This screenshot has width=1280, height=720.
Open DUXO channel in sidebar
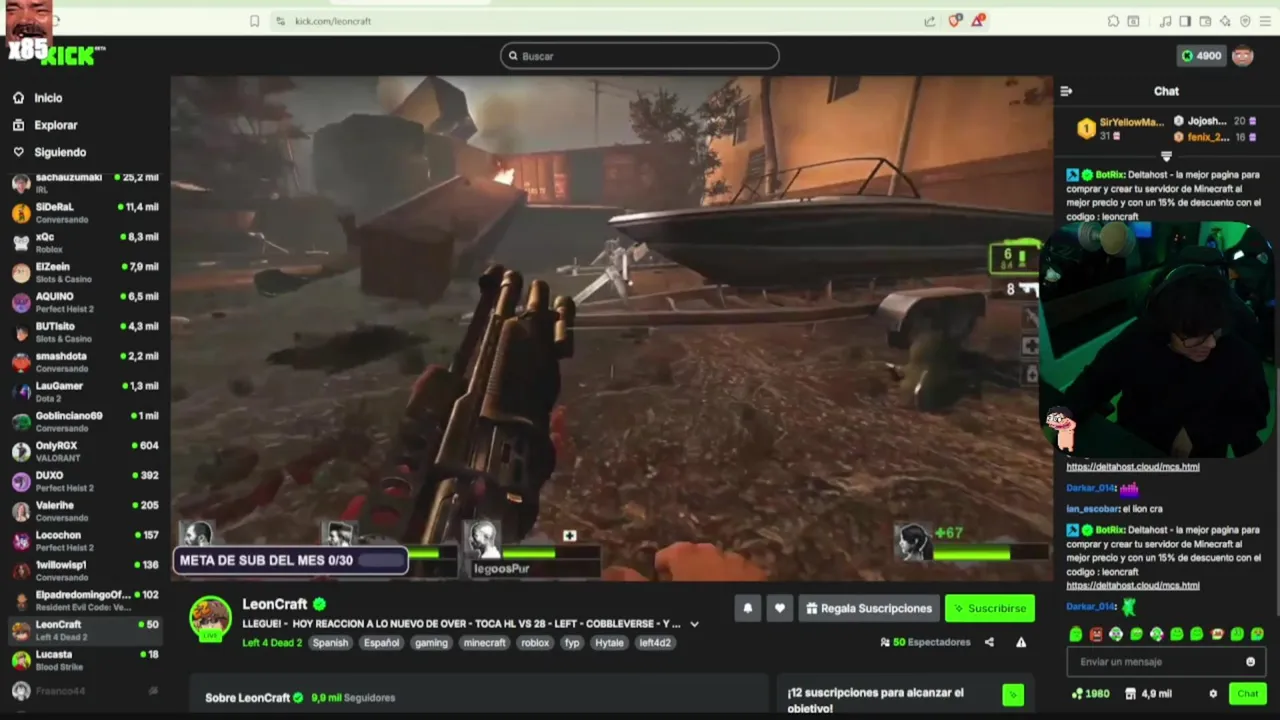(85, 481)
